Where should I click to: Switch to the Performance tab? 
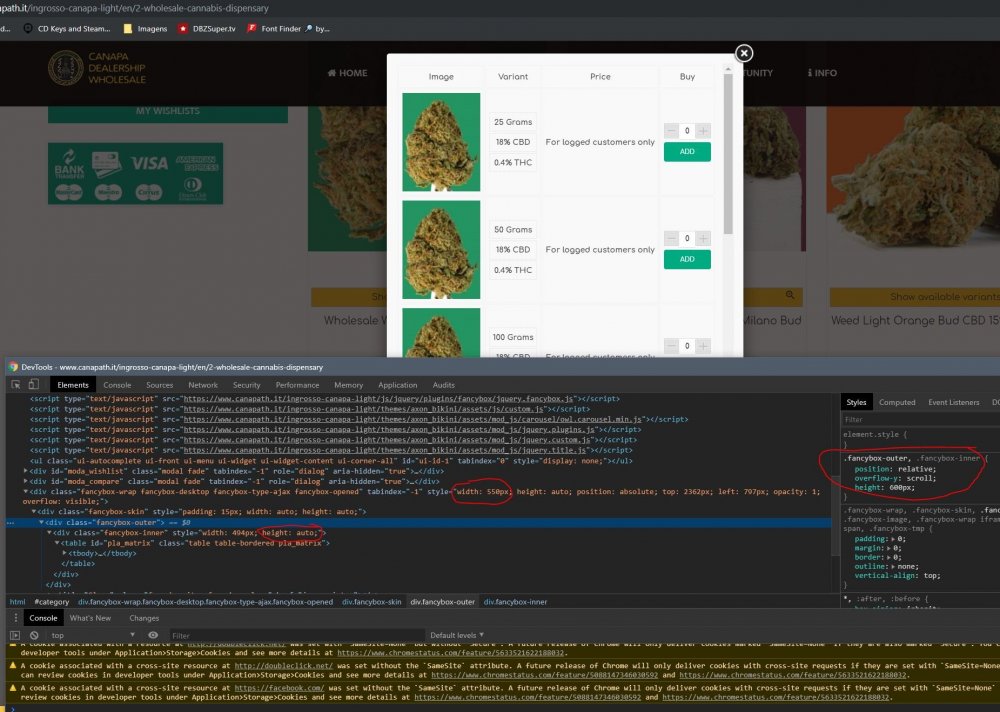(297, 385)
